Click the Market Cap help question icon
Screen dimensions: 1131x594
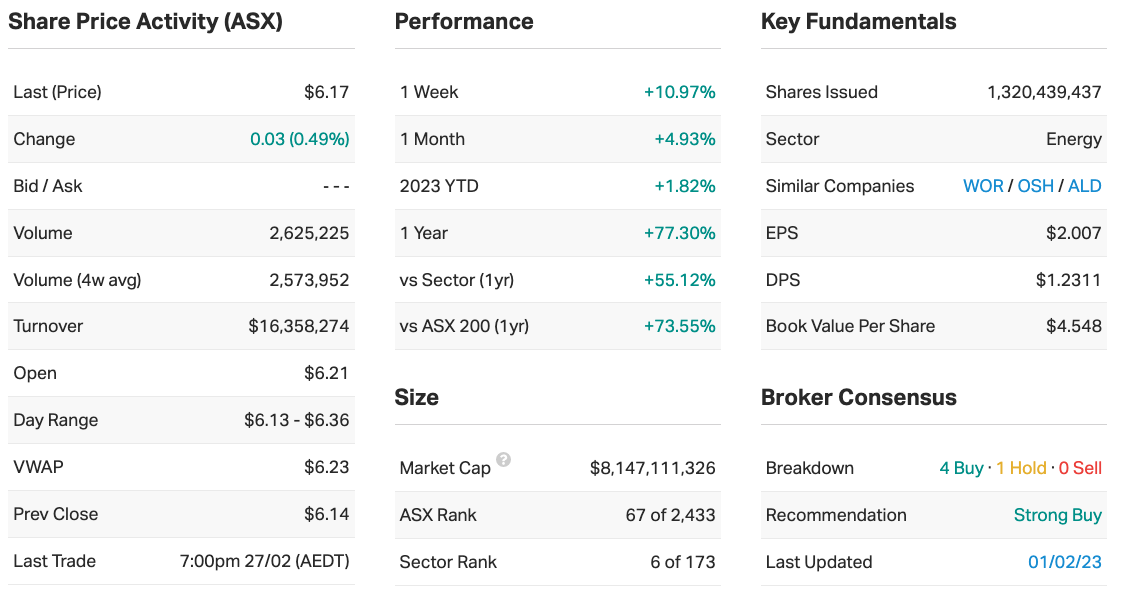[504, 460]
